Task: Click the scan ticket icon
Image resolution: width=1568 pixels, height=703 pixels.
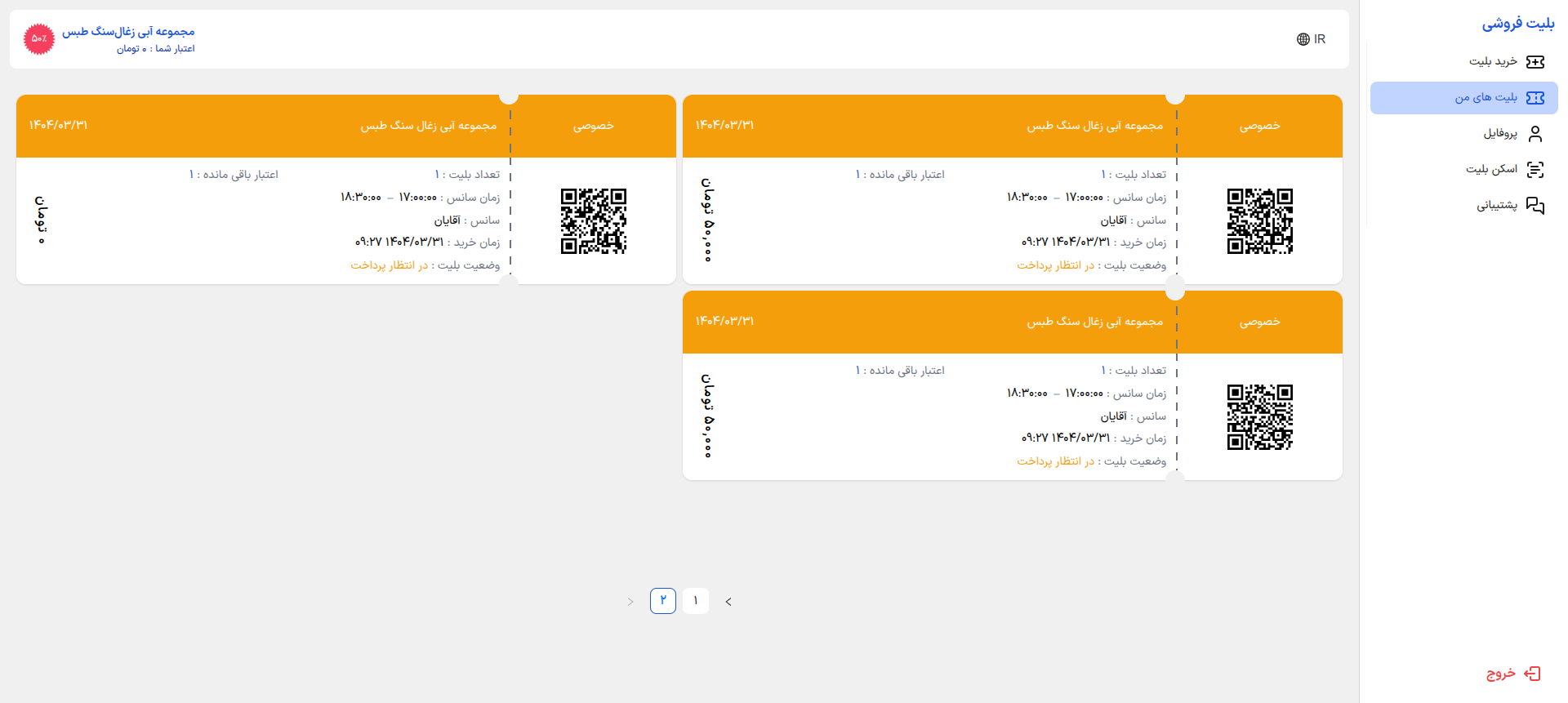Action: [x=1535, y=170]
